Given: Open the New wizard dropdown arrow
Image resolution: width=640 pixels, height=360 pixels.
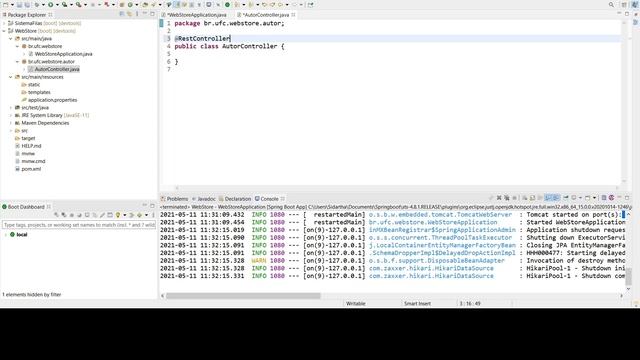Looking at the screenshot, I should pyautogui.click(x=12, y=4).
